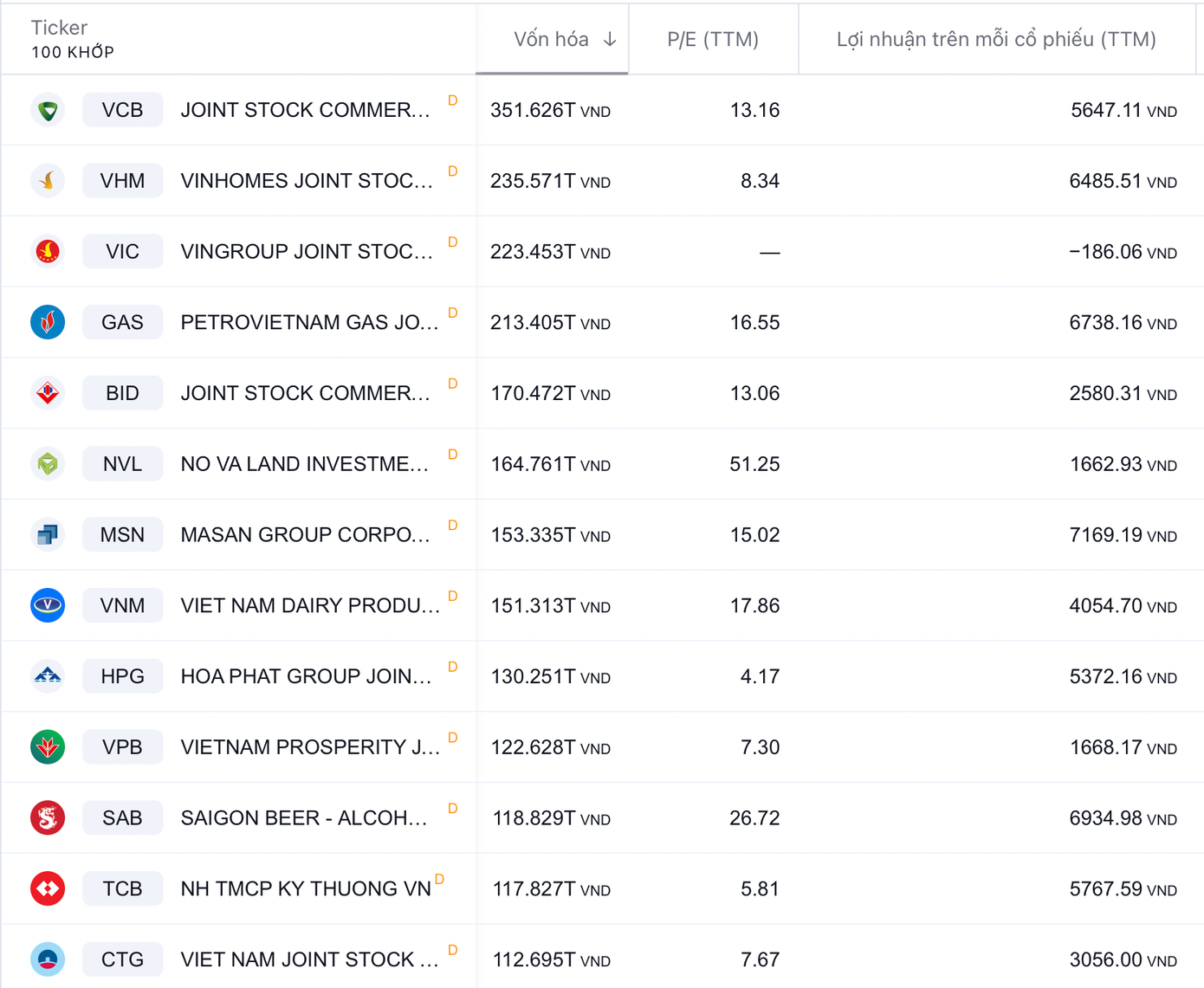
Task: Open the PetroVietnam GAS flame logo
Action: (x=48, y=322)
